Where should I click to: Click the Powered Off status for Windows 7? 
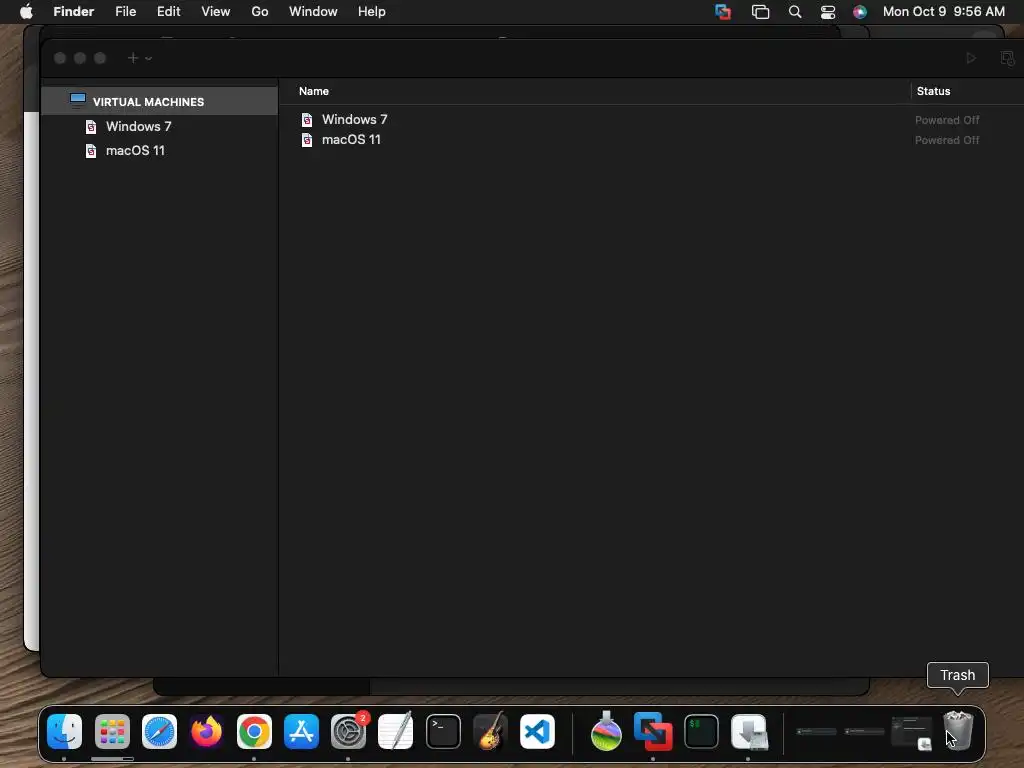pos(947,120)
